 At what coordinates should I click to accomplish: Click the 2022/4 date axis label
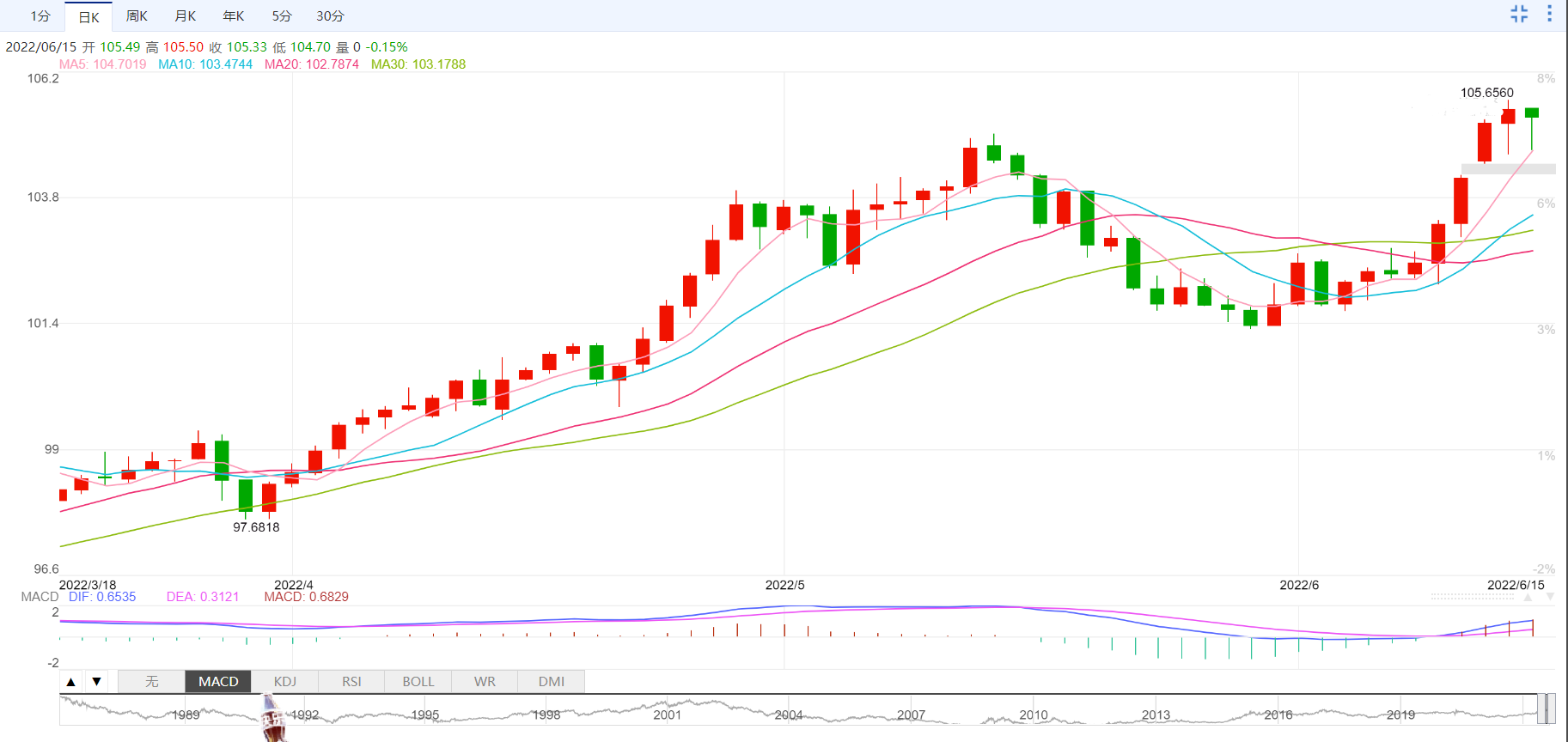[x=294, y=585]
